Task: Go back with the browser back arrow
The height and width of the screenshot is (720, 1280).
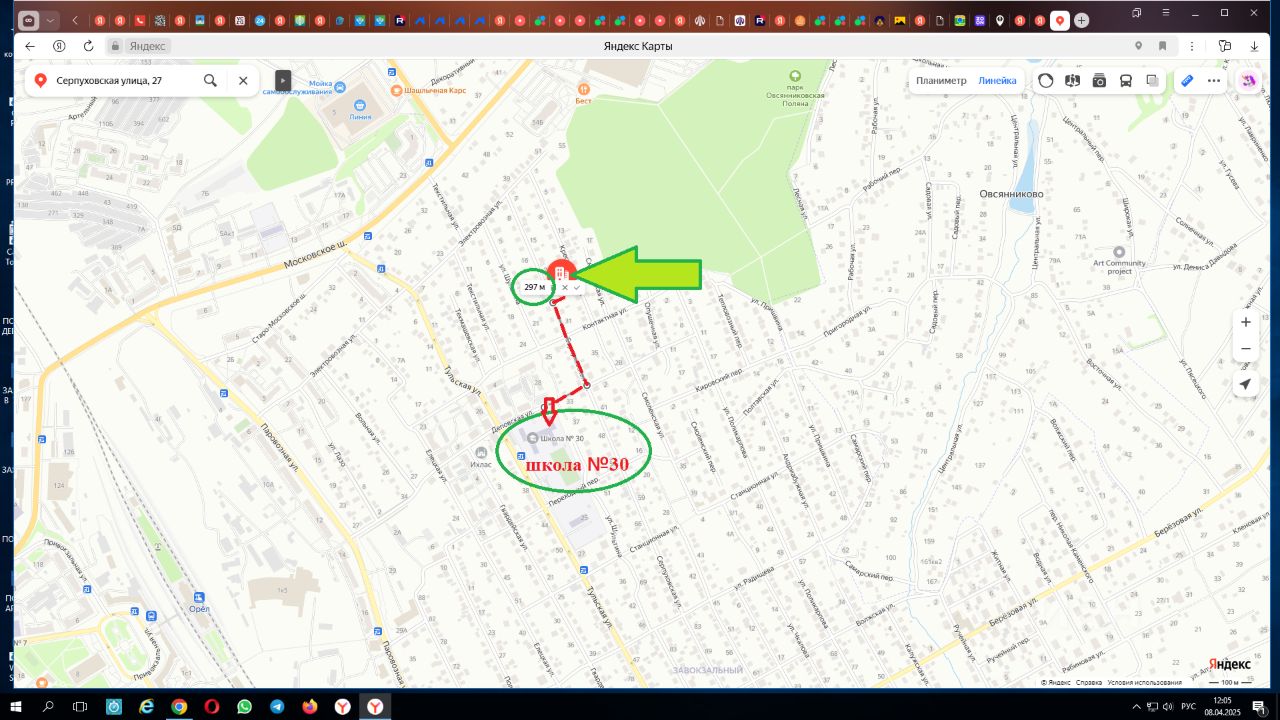Action: [x=30, y=46]
